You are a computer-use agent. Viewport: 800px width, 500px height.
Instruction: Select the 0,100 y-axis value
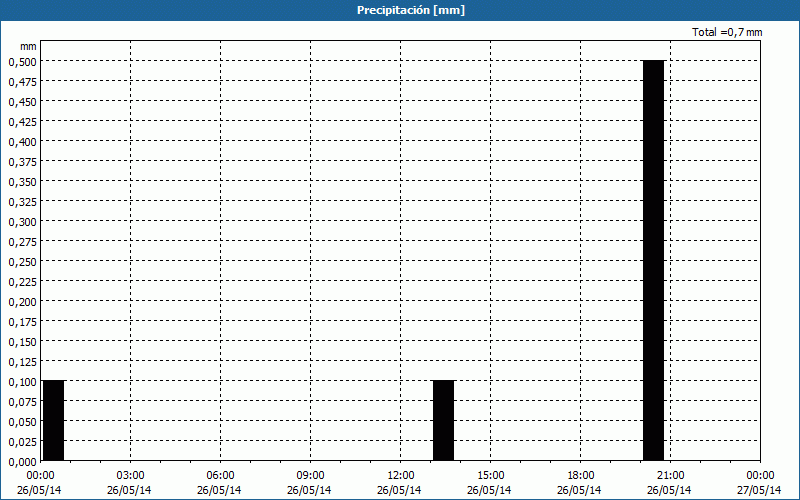[22, 382]
